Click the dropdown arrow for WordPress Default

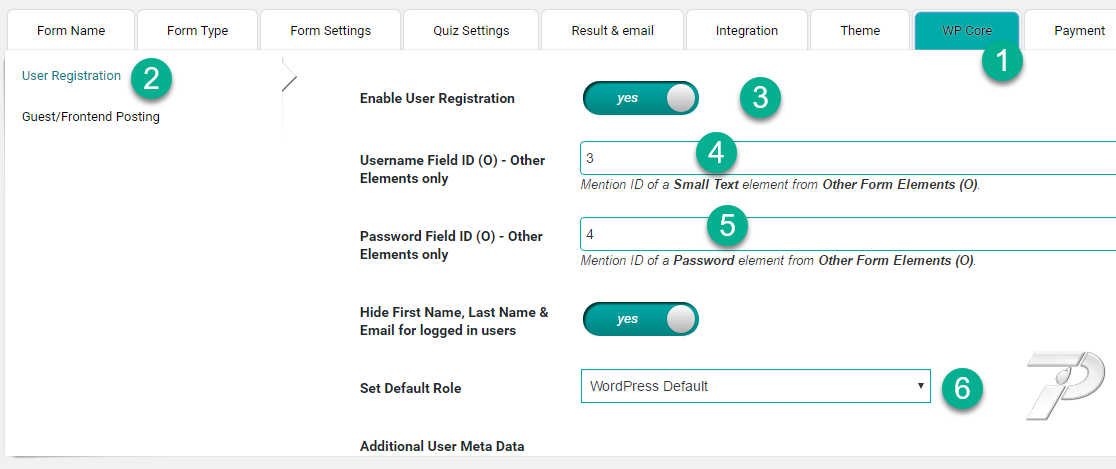pos(920,386)
